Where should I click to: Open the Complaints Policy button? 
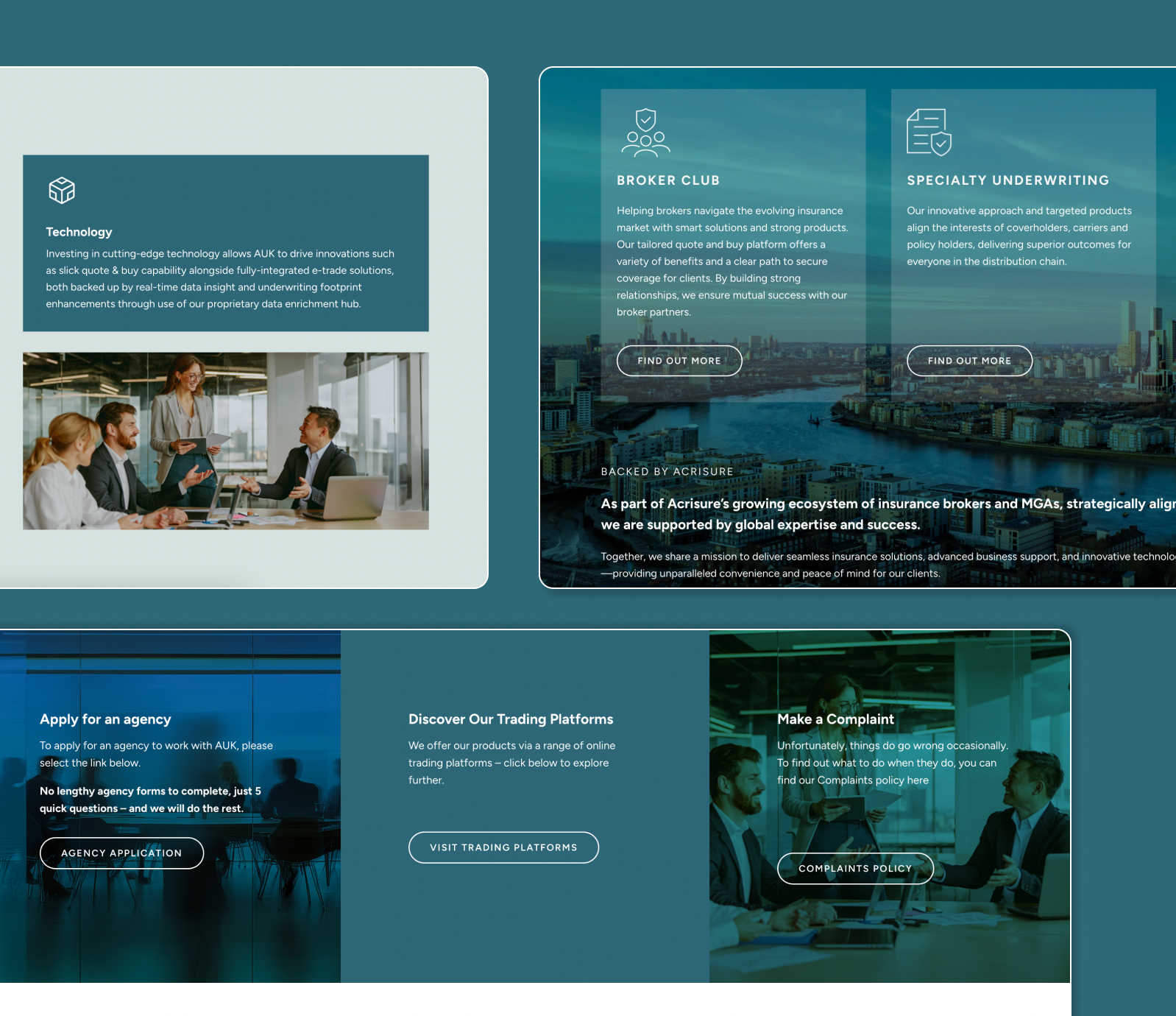[855, 869]
